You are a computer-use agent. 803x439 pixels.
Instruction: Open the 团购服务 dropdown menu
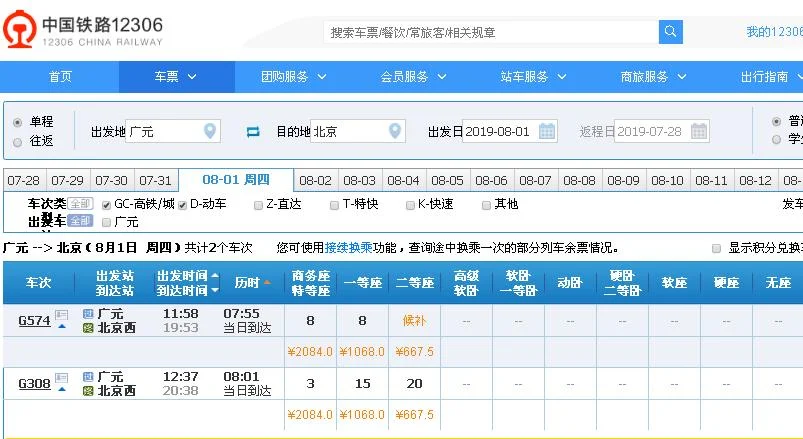293,77
